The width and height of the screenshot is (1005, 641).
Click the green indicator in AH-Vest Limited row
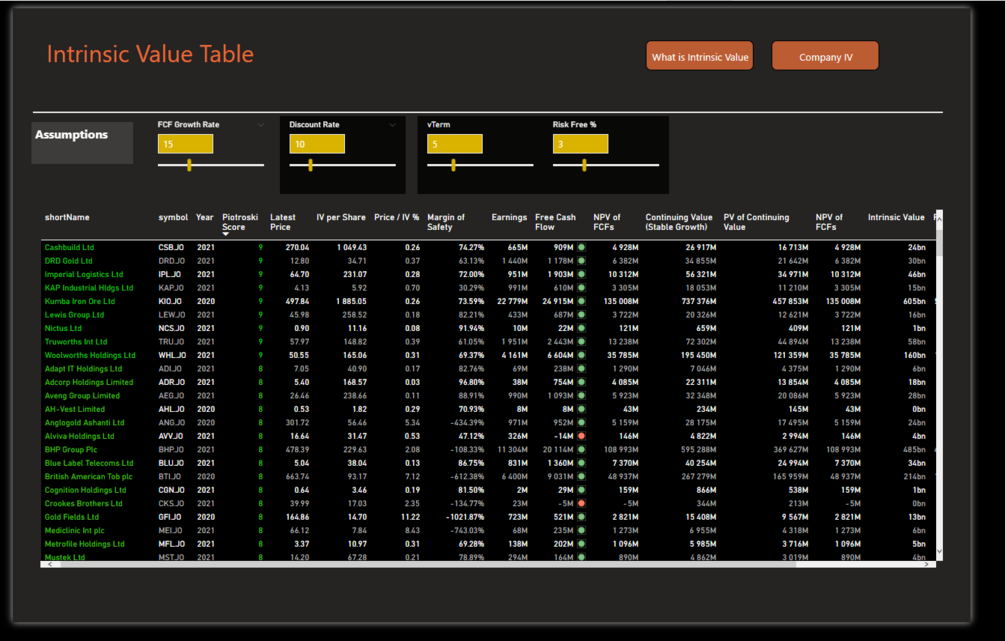click(581, 409)
